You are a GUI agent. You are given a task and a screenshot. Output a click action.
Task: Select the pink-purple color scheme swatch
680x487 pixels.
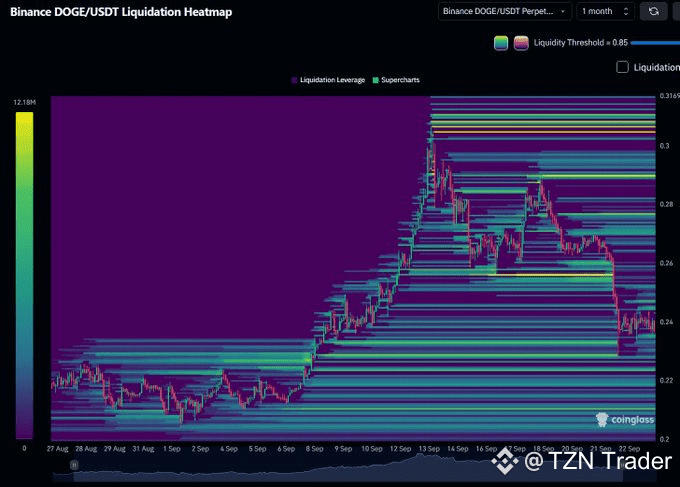pos(521,43)
